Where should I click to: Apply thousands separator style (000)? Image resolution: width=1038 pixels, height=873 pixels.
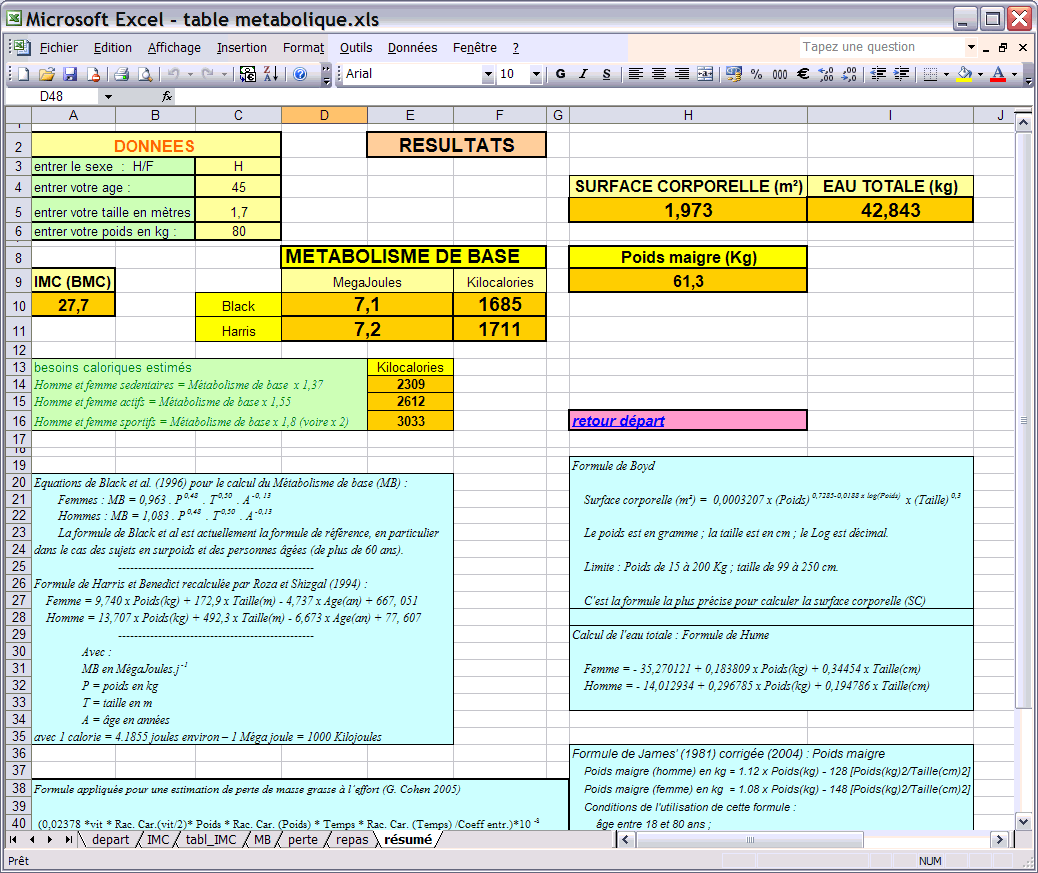tap(780, 74)
